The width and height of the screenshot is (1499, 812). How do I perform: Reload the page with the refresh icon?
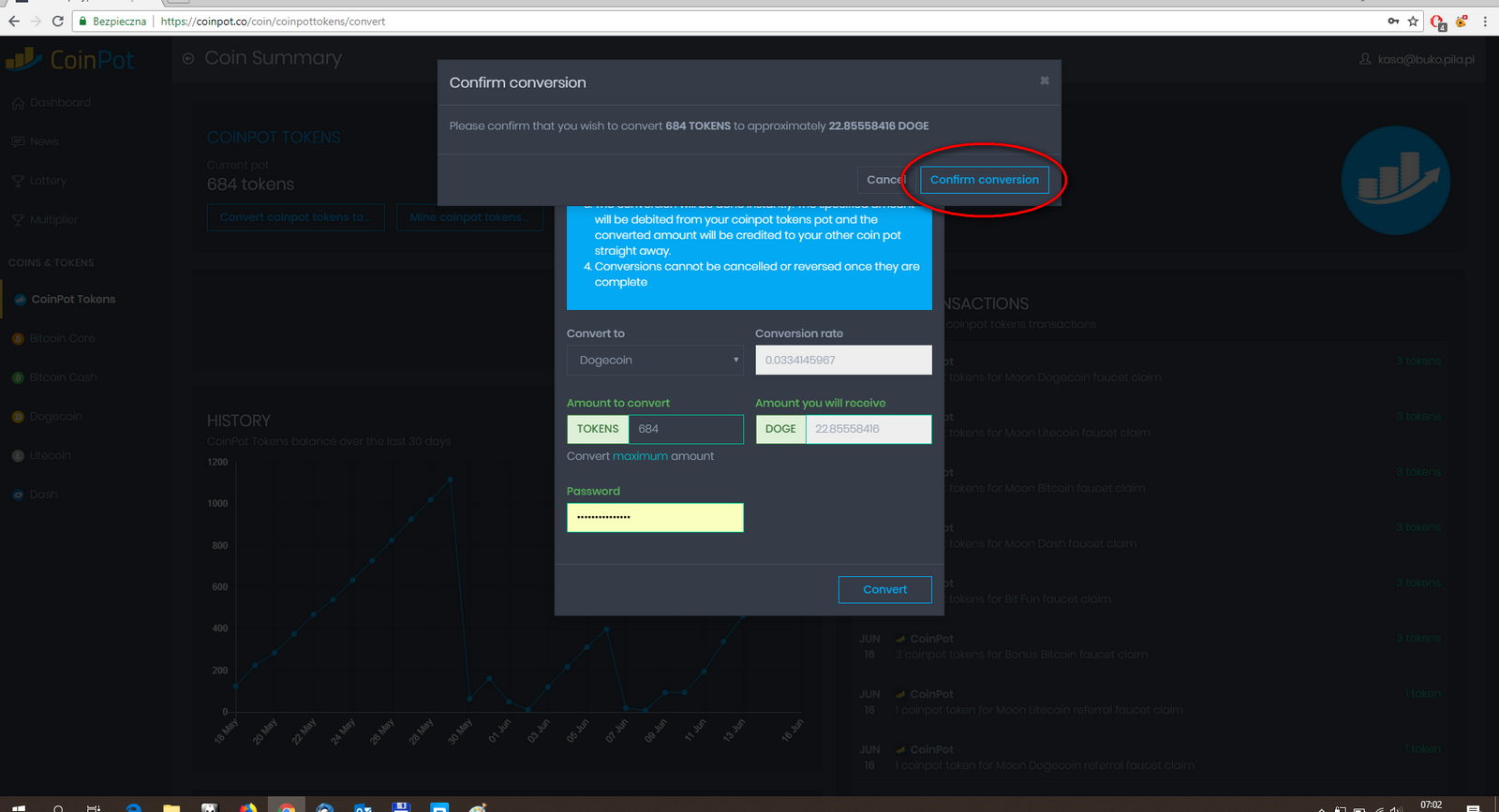(x=58, y=21)
